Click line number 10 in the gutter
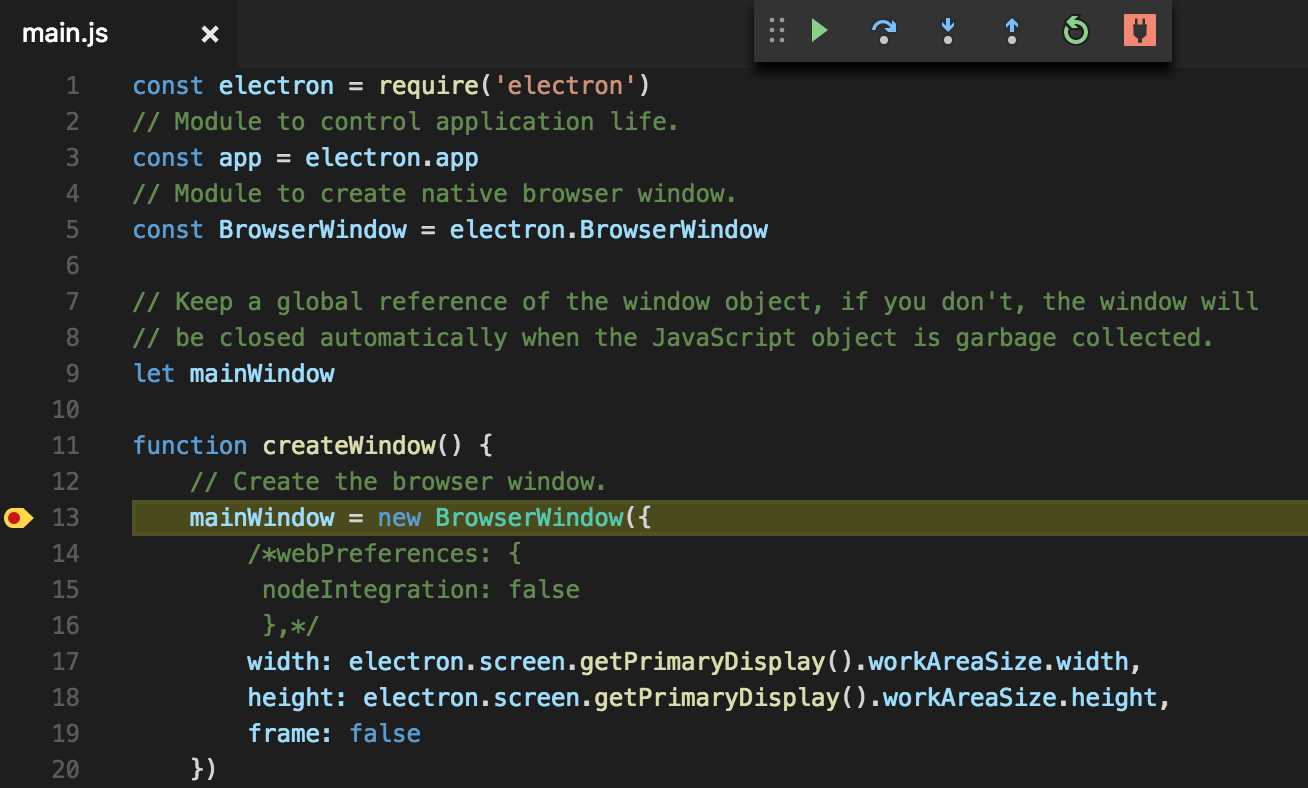The image size is (1308, 788). (x=65, y=410)
